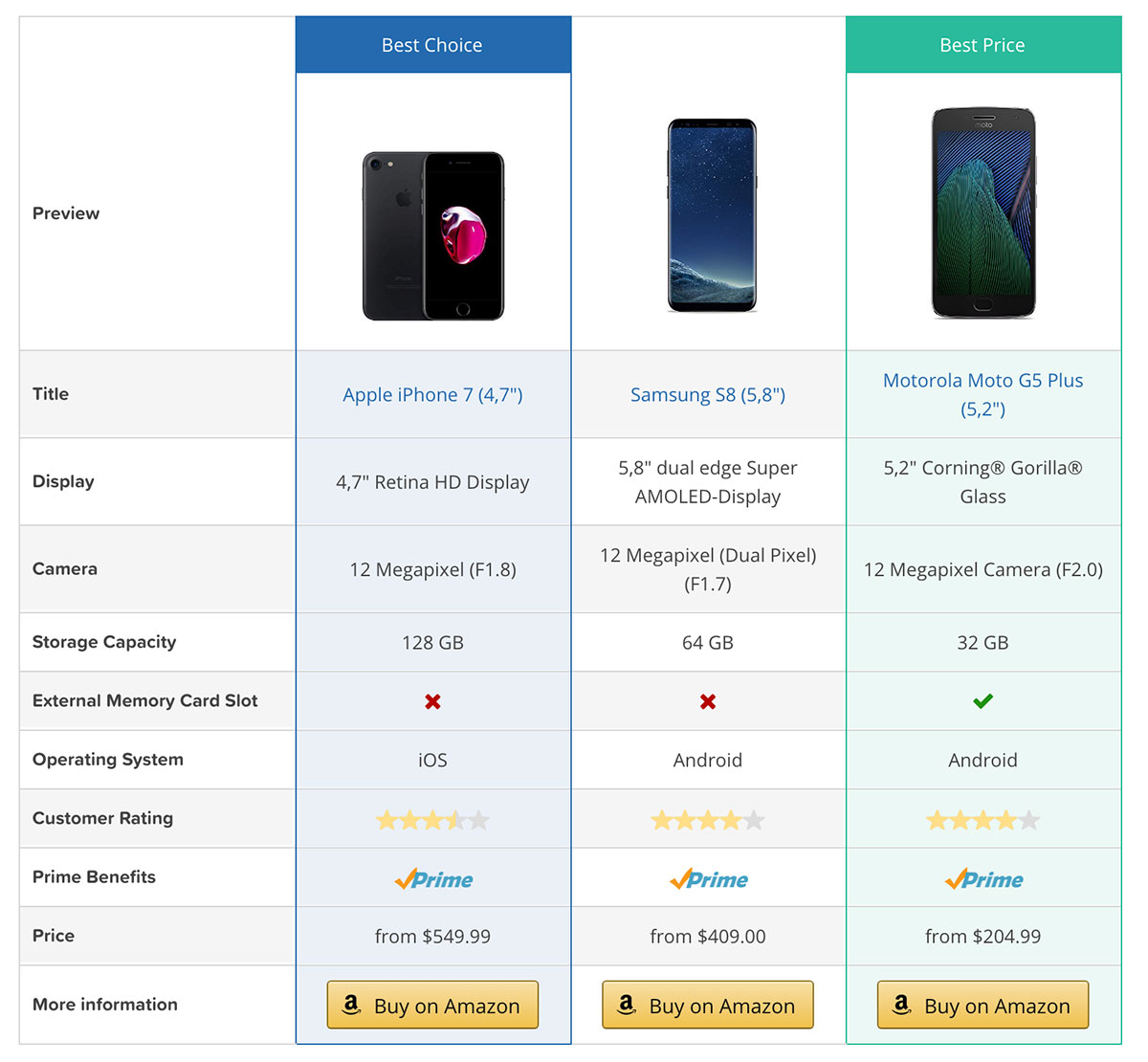
Task: Click the black iPhone 7 preview image
Action: pyautogui.click(x=433, y=235)
